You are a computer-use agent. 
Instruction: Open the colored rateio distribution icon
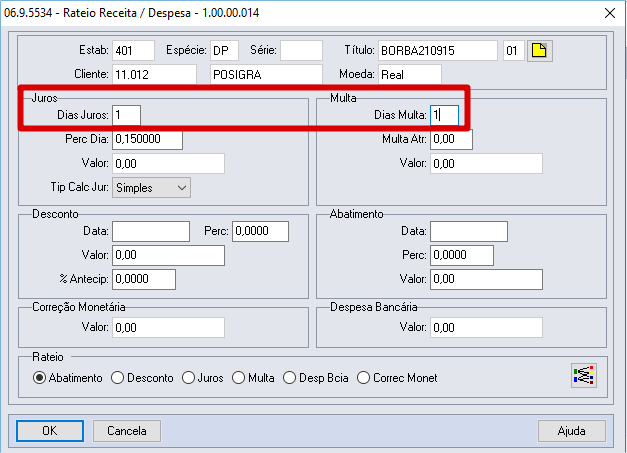tap(584, 375)
